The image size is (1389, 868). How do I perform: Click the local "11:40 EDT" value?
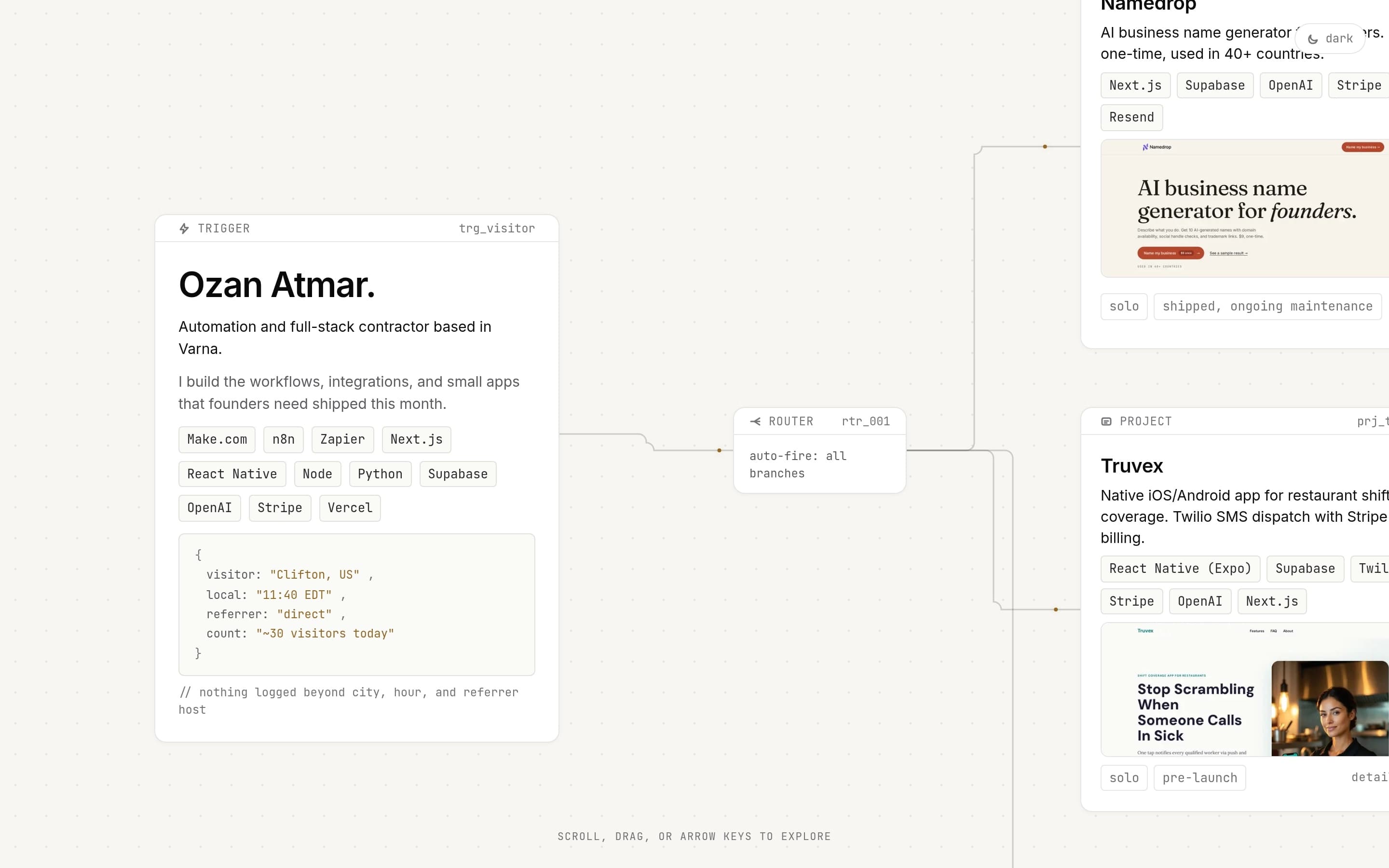click(x=294, y=595)
